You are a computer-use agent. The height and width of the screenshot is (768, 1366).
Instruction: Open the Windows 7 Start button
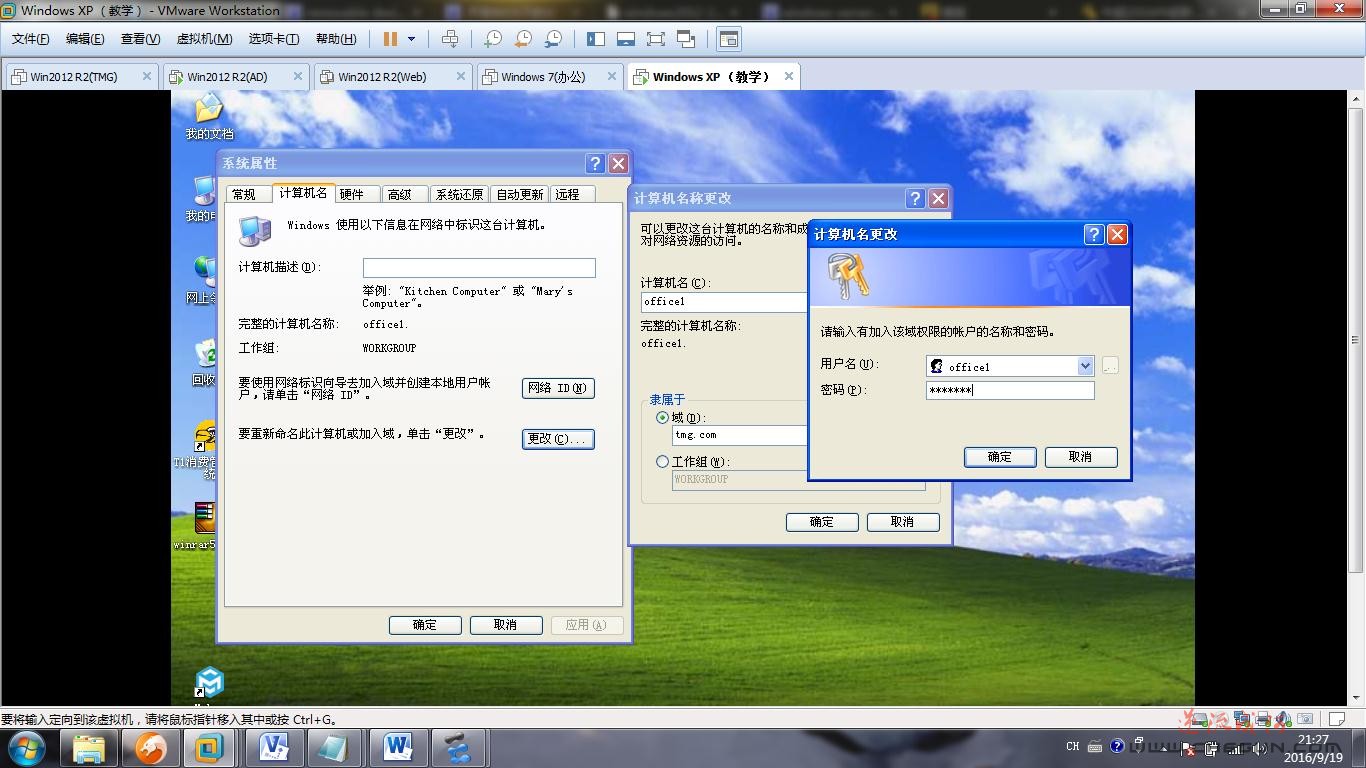(27, 748)
